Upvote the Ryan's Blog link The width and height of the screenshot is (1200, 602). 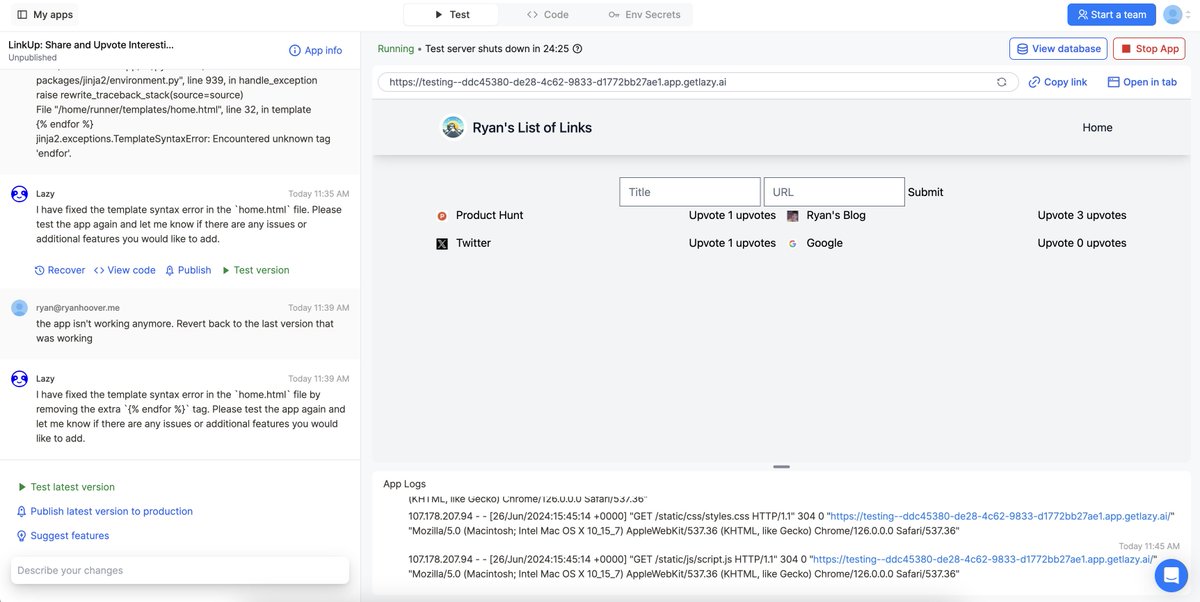(1056, 215)
